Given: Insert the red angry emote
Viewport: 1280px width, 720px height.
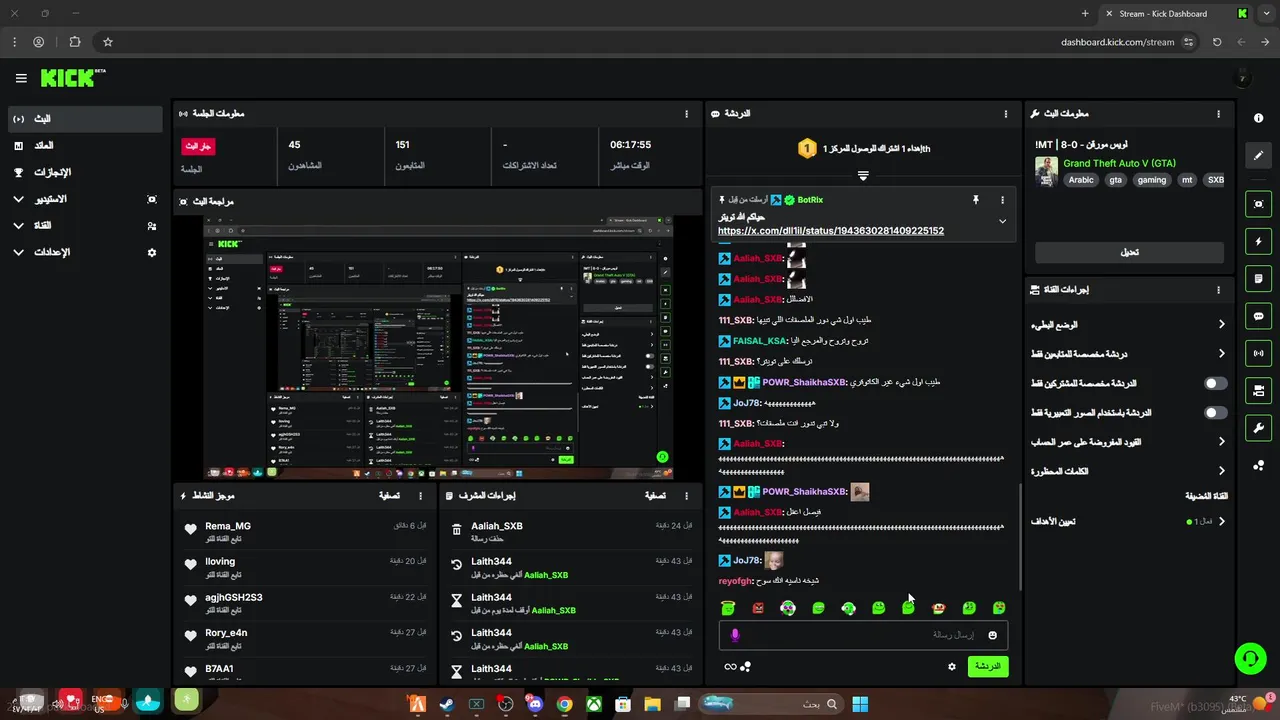Looking at the screenshot, I should pyautogui.click(x=758, y=608).
